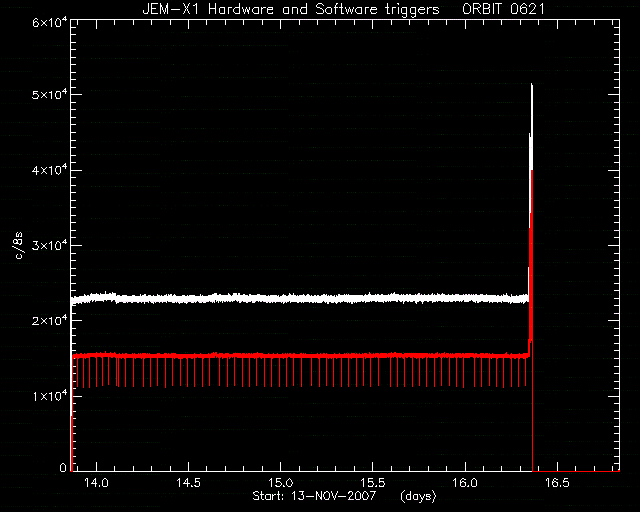This screenshot has width=640, height=512.
Task: Click the 15.0 x-axis tick label
Action: (280, 483)
